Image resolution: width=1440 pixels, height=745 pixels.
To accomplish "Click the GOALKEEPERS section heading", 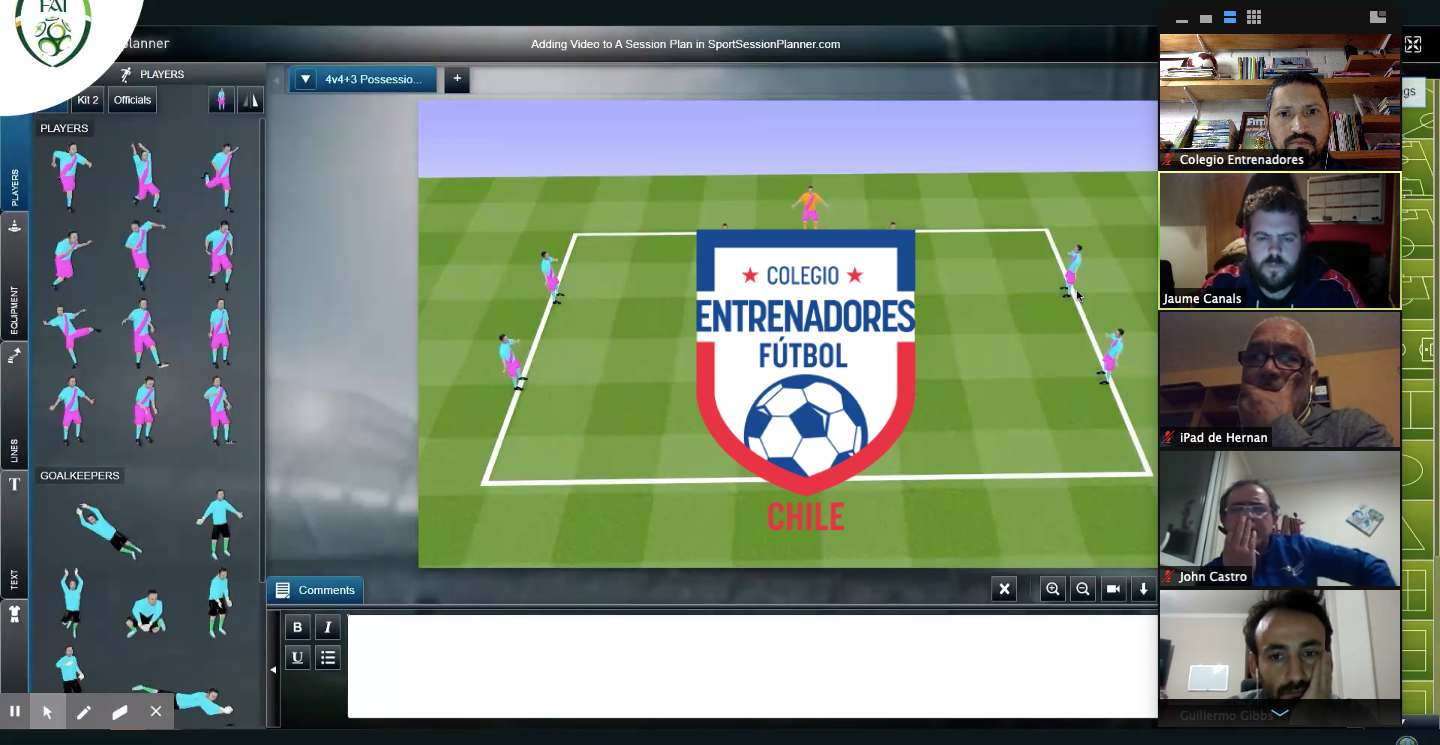I will pos(79,475).
